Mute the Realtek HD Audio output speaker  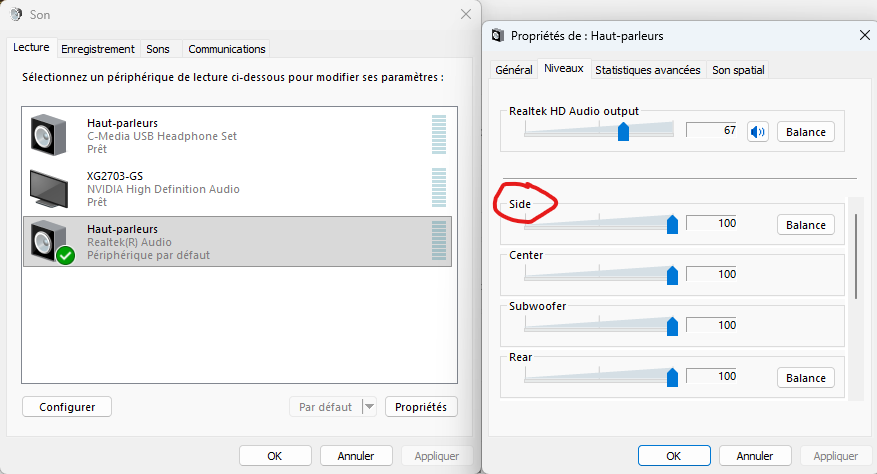[x=757, y=132]
